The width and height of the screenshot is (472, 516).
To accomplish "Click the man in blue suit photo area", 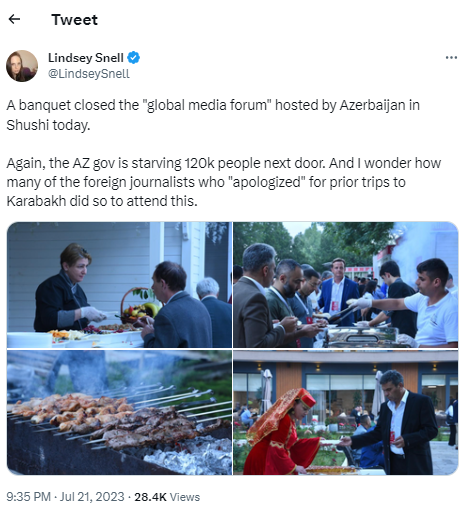I will click(338, 292).
